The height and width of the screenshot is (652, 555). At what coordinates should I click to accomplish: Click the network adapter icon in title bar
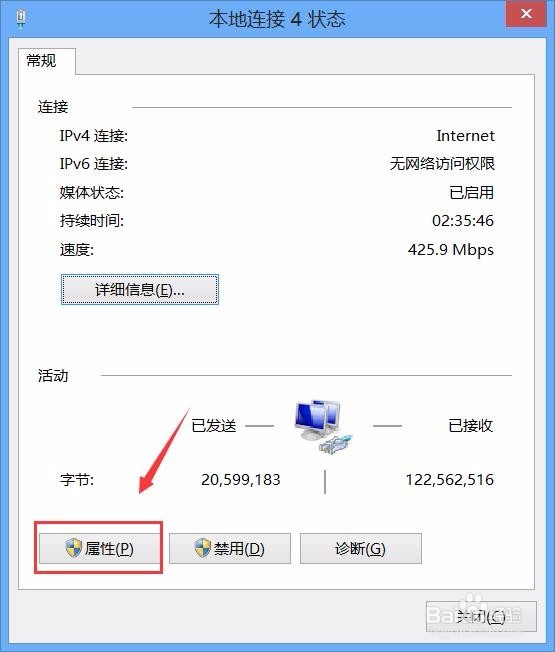point(21,18)
